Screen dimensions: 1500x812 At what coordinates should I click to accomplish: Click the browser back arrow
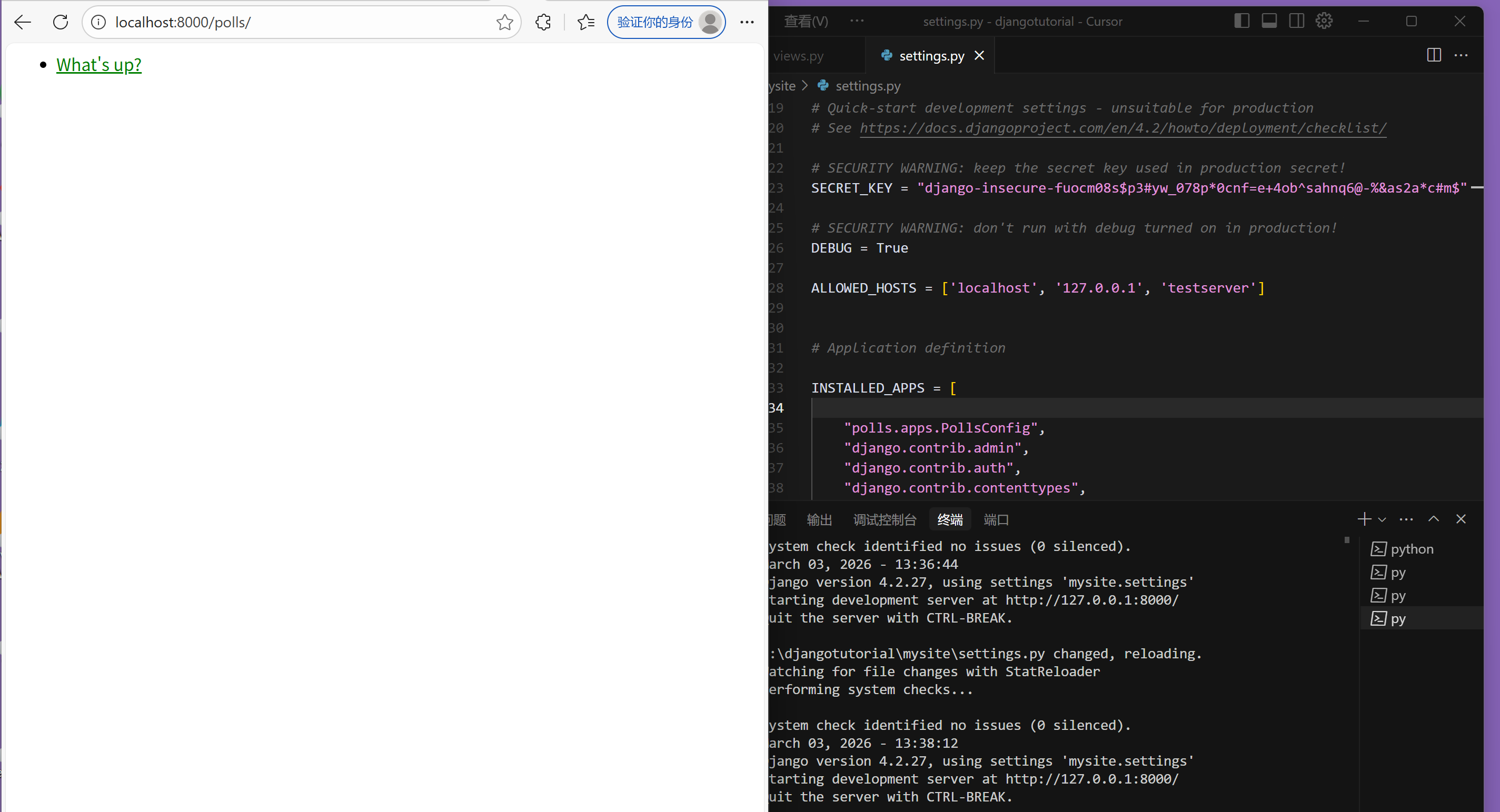click(23, 22)
